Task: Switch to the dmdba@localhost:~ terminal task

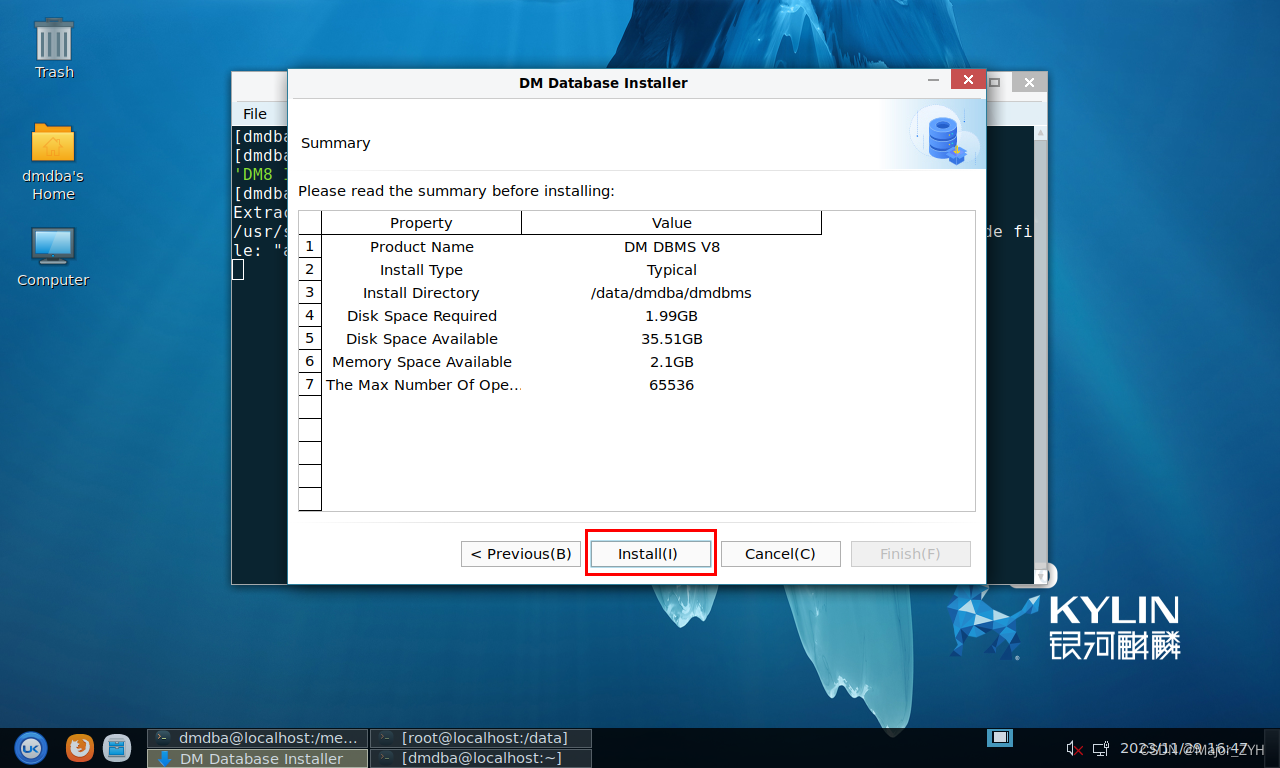Action: (x=481, y=759)
